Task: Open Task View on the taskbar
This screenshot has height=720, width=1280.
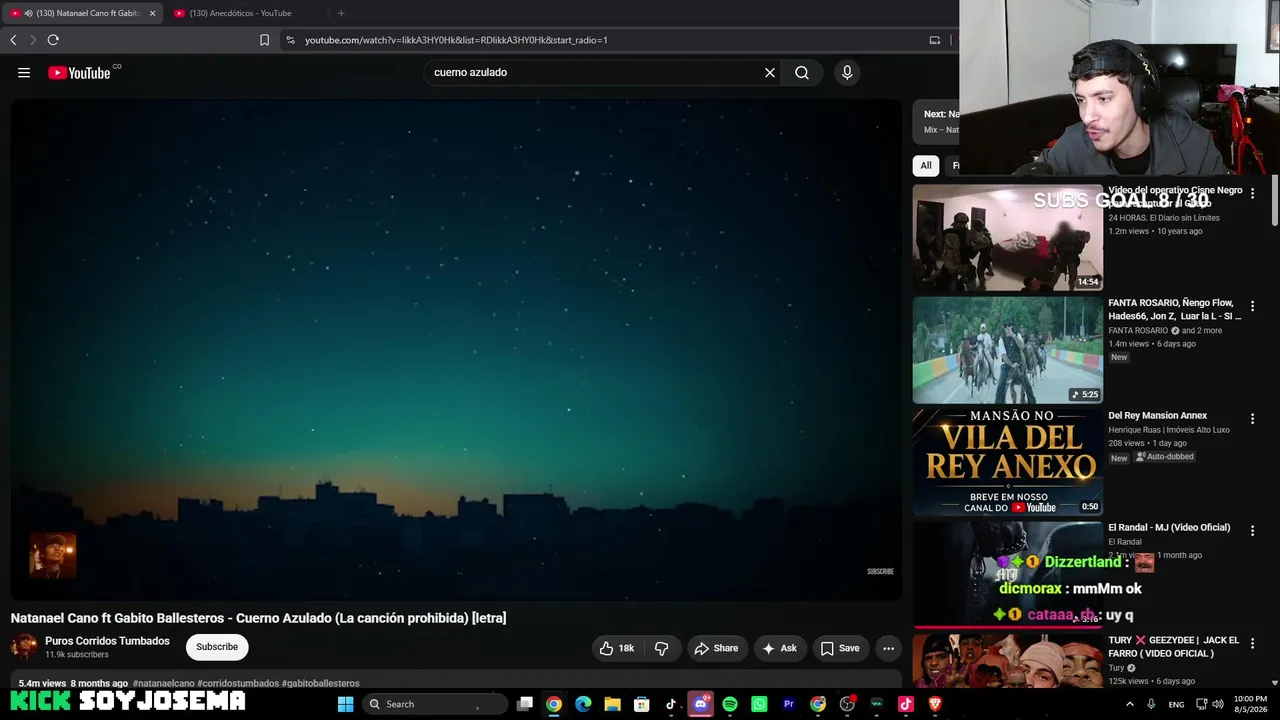Action: click(x=525, y=704)
